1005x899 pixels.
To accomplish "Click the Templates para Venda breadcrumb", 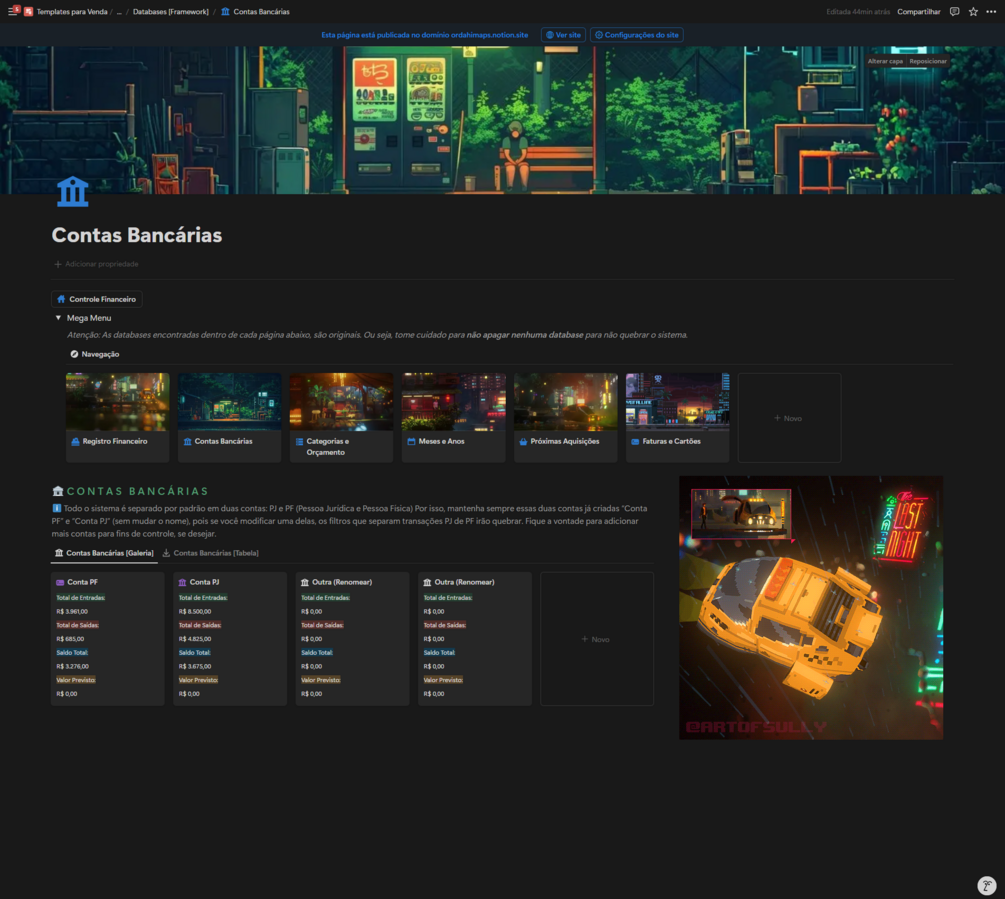I will [x=72, y=12].
